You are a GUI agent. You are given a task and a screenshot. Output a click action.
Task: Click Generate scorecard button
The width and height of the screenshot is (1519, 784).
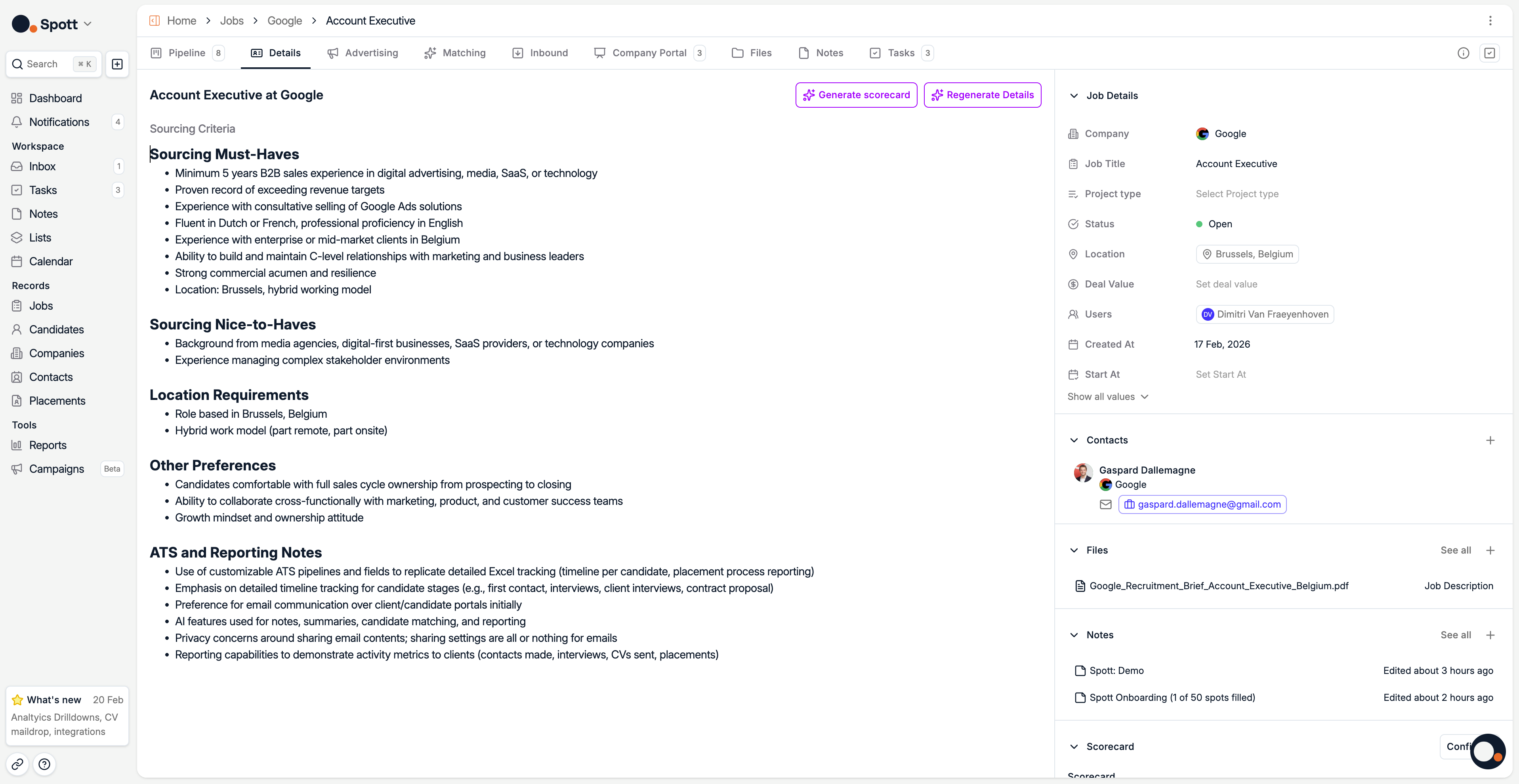tap(856, 95)
